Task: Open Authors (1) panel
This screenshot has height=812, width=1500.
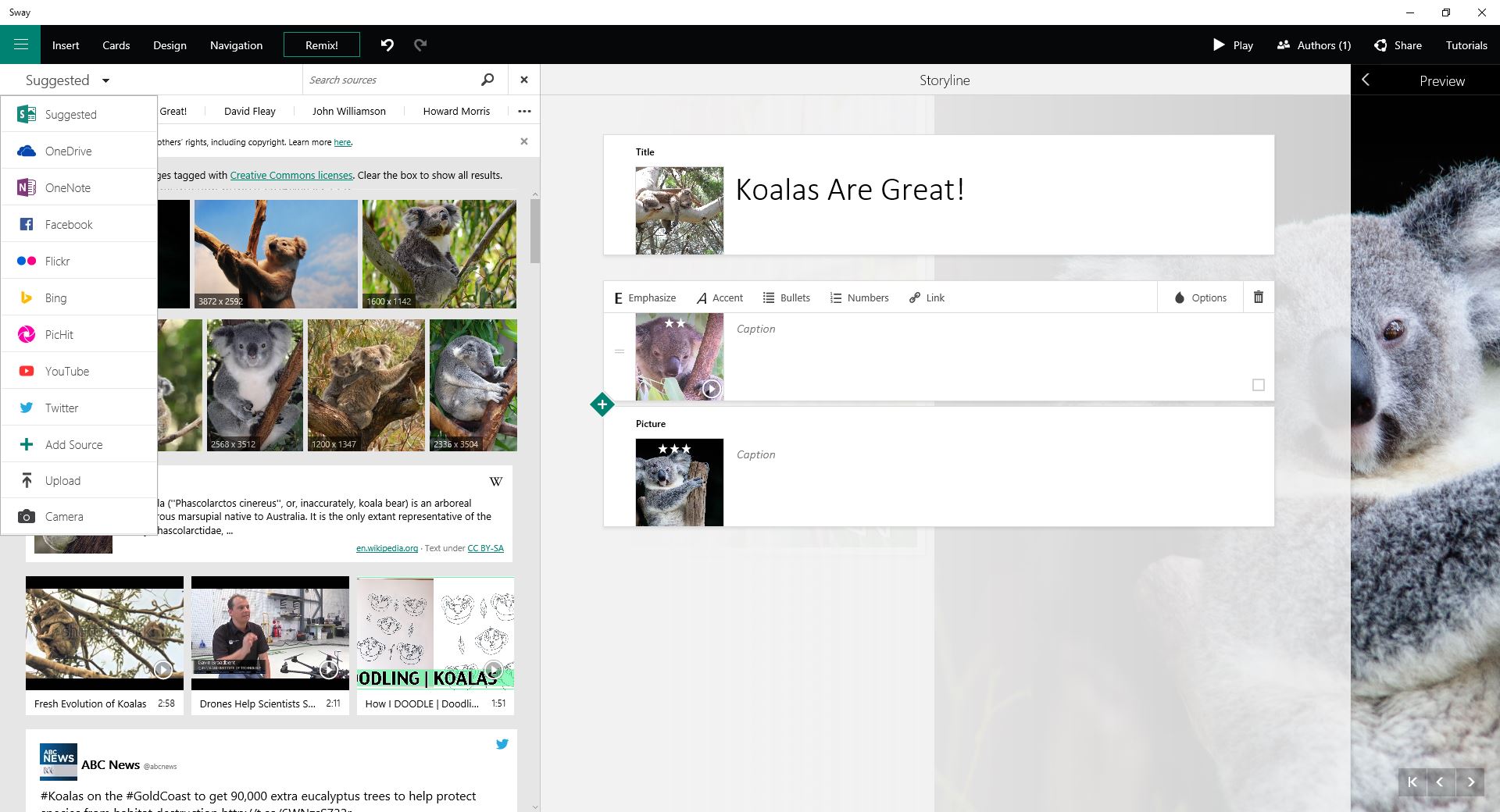Action: 1314,45
